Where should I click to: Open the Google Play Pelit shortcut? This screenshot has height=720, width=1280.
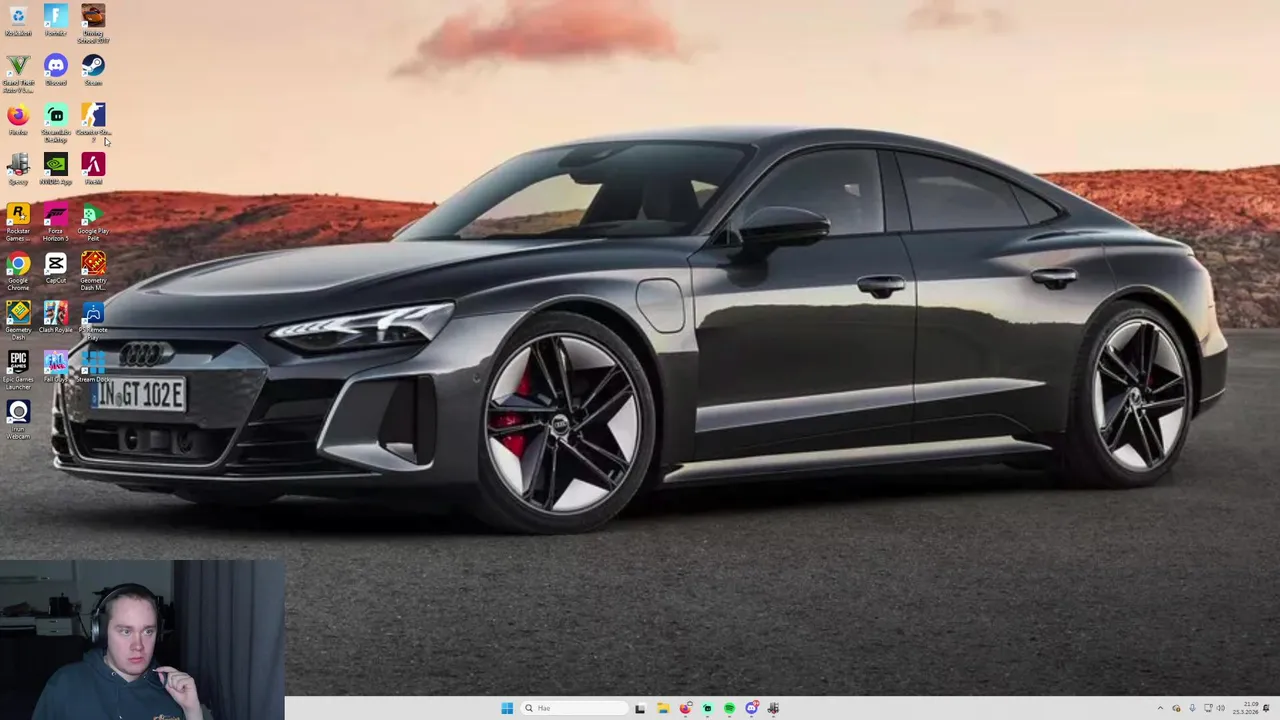tap(93, 222)
